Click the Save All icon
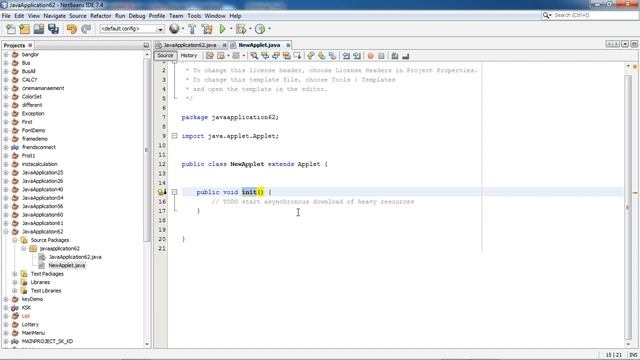Image resolution: width=640 pixels, height=360 pixels. [x=53, y=29]
